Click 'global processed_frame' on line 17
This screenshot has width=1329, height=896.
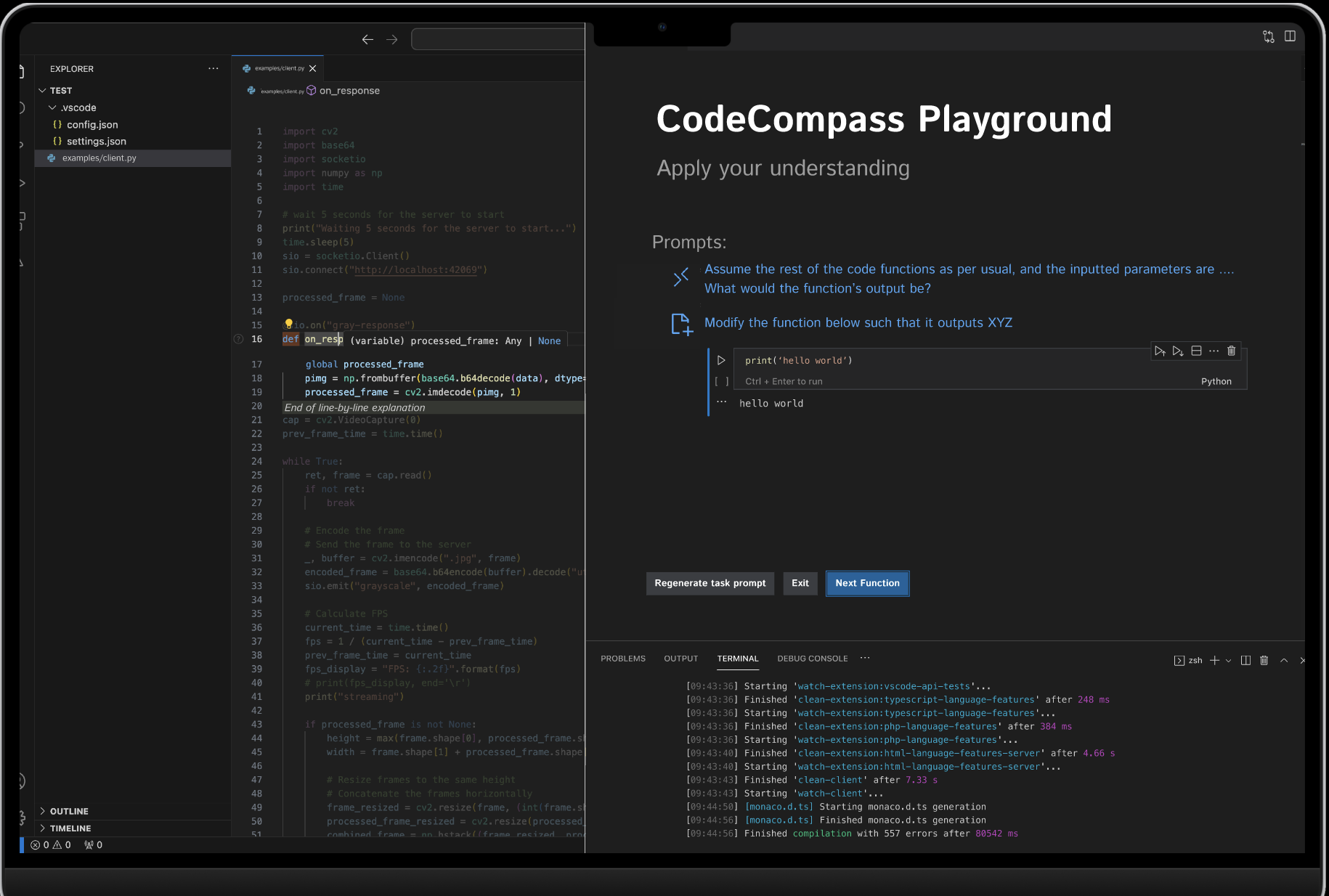click(365, 364)
